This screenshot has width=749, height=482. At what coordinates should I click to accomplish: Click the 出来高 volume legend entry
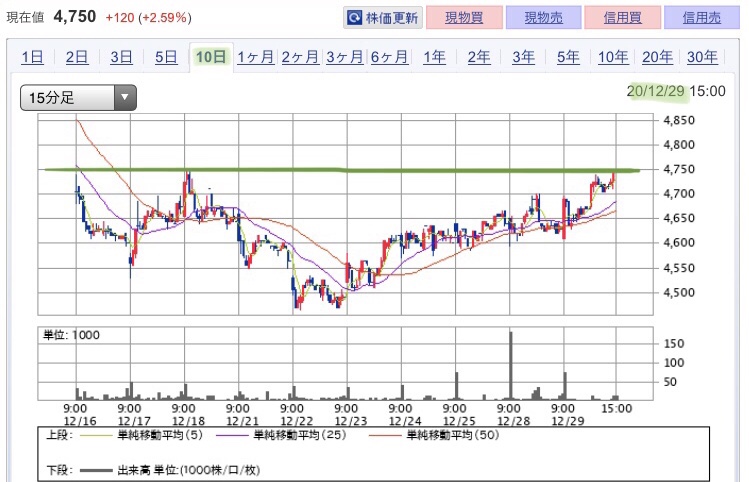[170, 471]
